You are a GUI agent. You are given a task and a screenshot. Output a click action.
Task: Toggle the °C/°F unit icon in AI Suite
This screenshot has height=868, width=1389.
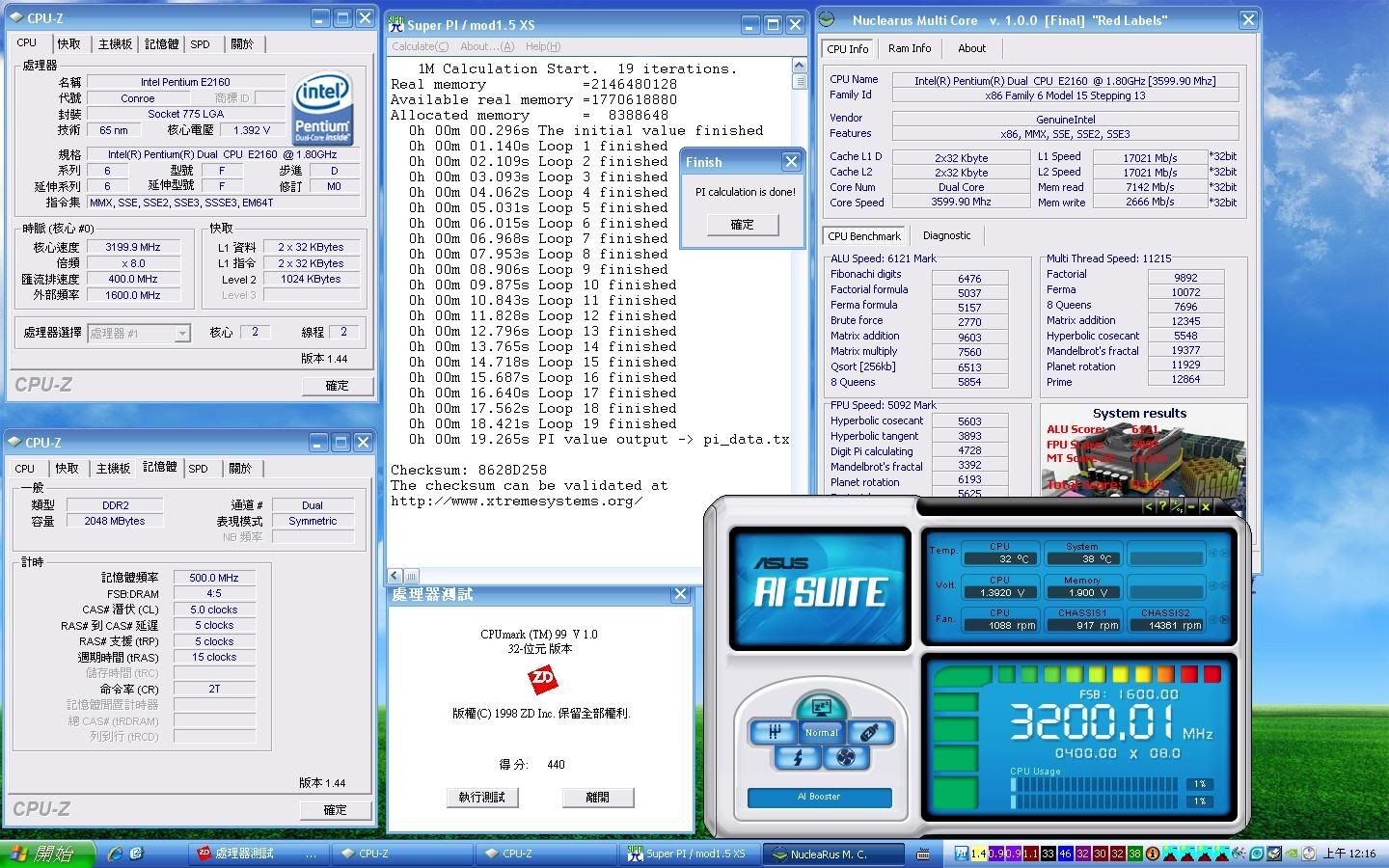1177,505
